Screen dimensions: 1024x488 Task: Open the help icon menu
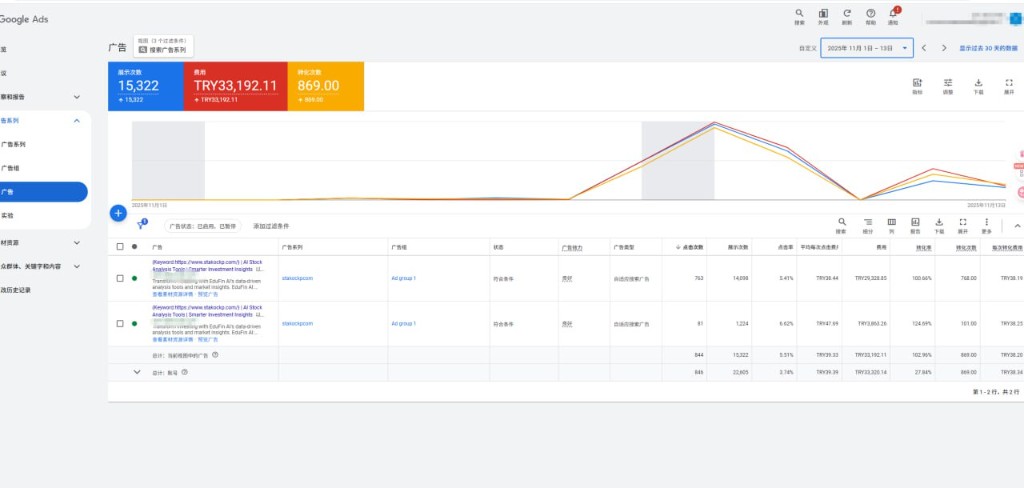(x=870, y=16)
